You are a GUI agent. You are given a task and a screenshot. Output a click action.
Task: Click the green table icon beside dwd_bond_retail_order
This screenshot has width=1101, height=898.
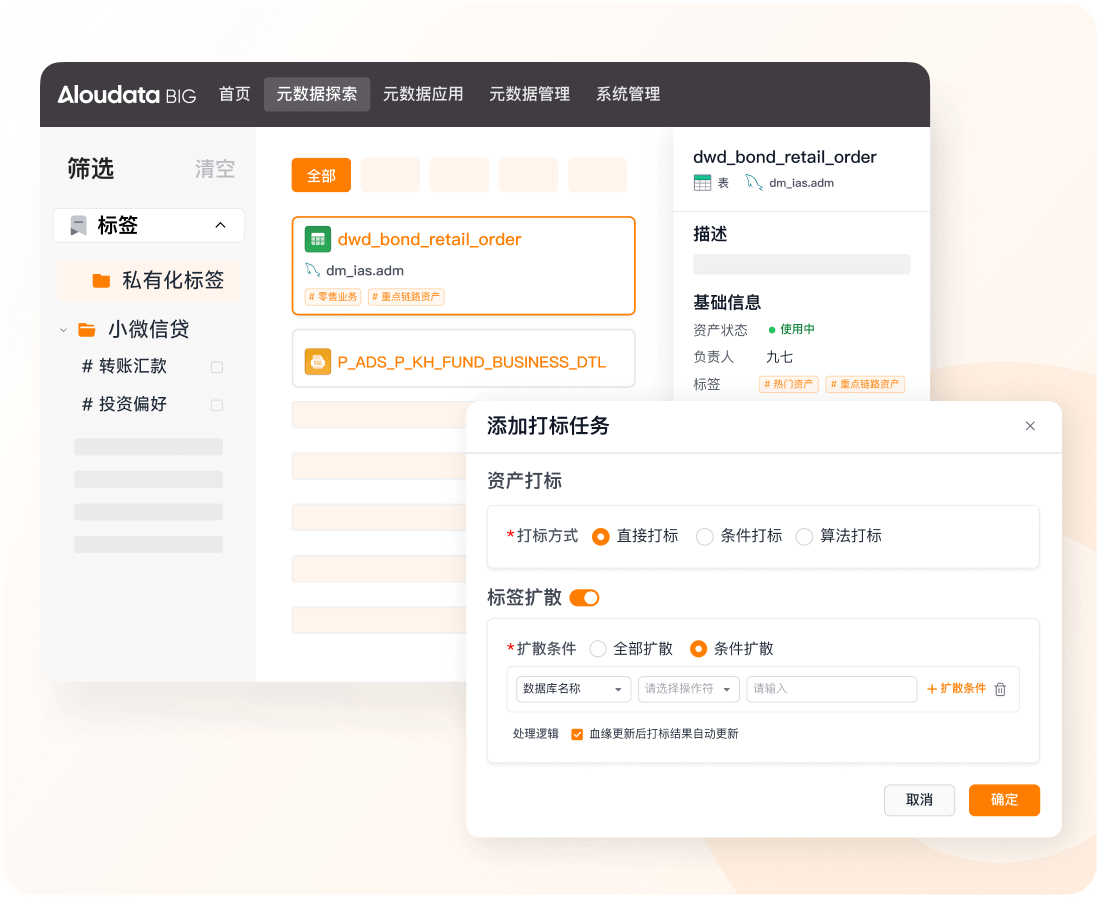coord(318,240)
